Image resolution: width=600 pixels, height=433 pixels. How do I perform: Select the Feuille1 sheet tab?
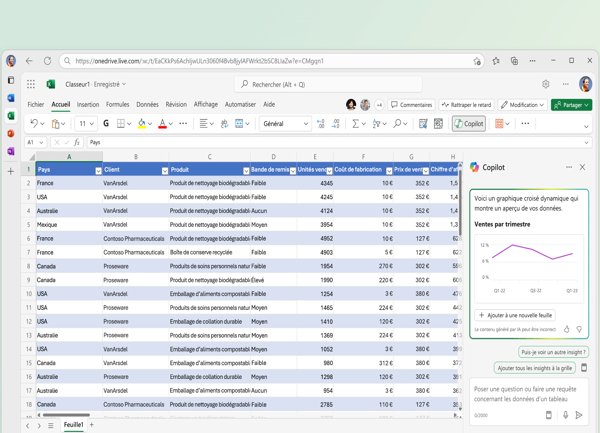click(73, 425)
